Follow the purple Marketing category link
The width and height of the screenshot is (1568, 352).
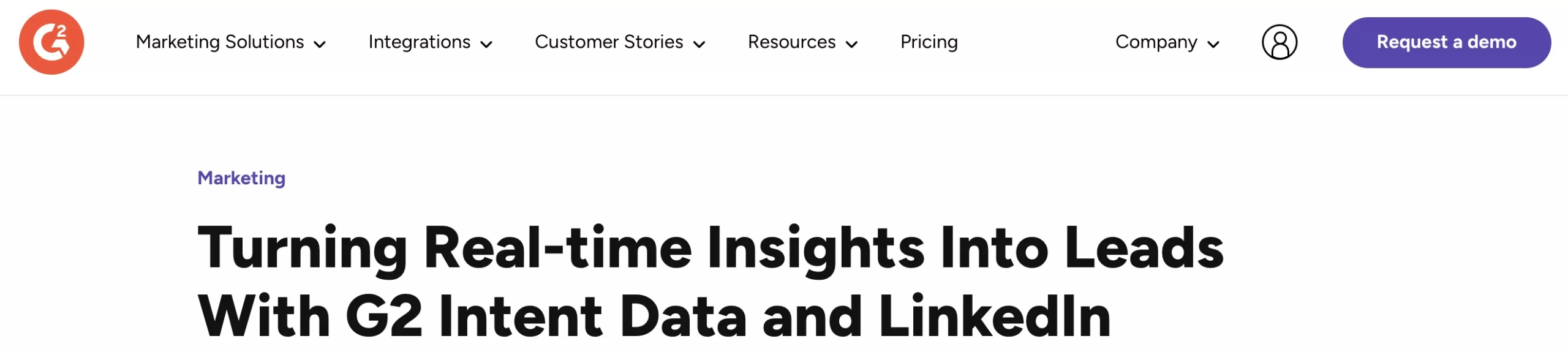241,178
